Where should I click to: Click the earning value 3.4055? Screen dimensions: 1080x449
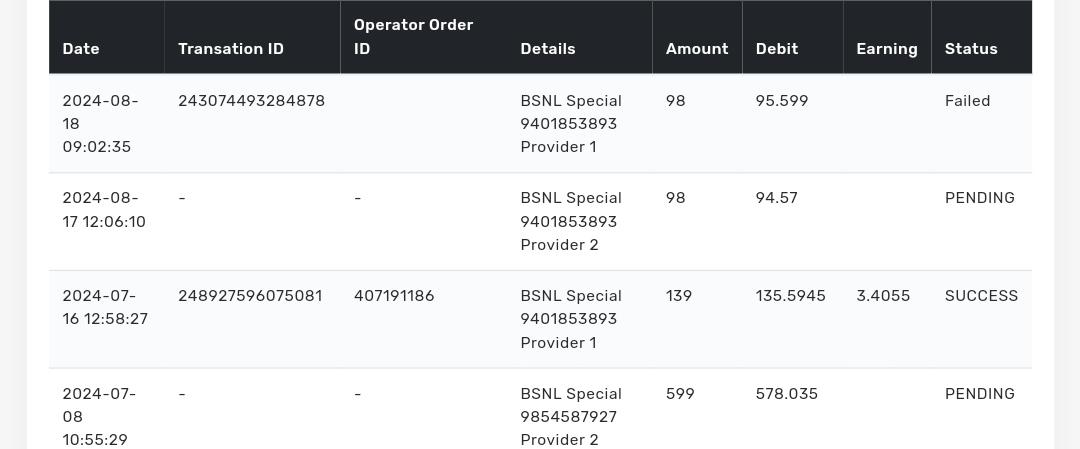pos(883,296)
